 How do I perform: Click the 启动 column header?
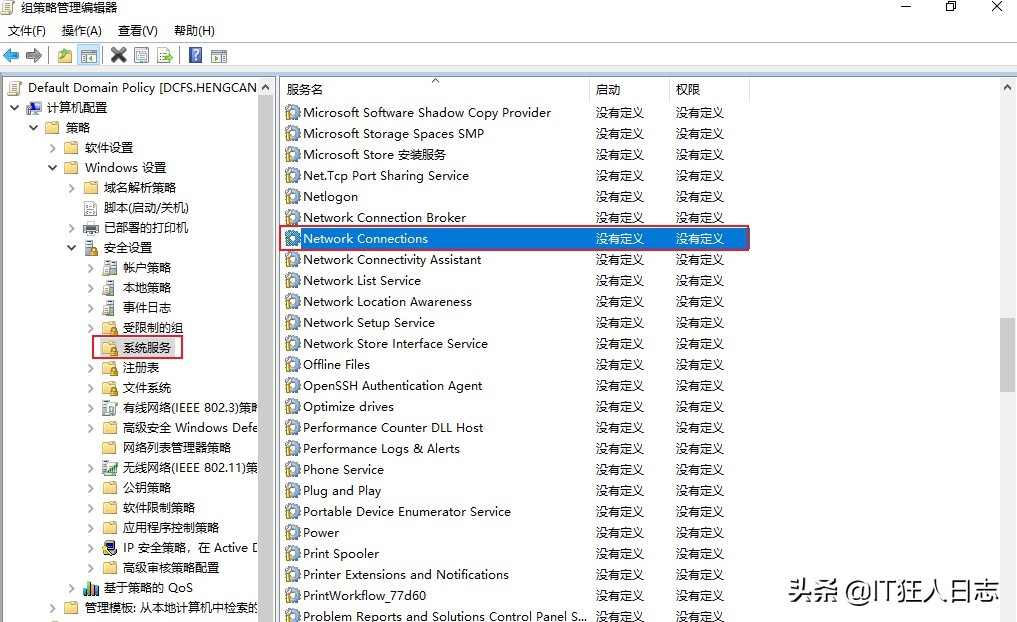pyautogui.click(x=608, y=89)
